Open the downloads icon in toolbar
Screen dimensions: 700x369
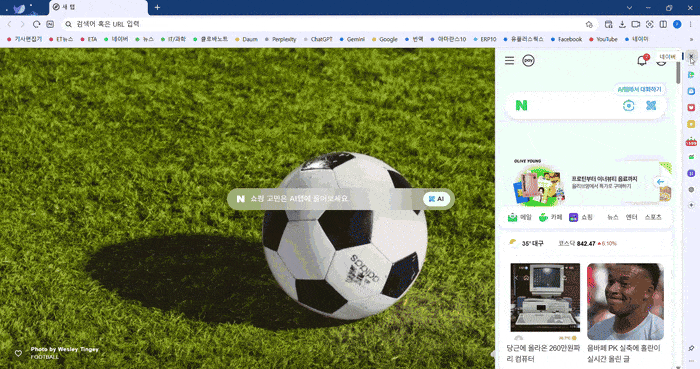pos(622,24)
